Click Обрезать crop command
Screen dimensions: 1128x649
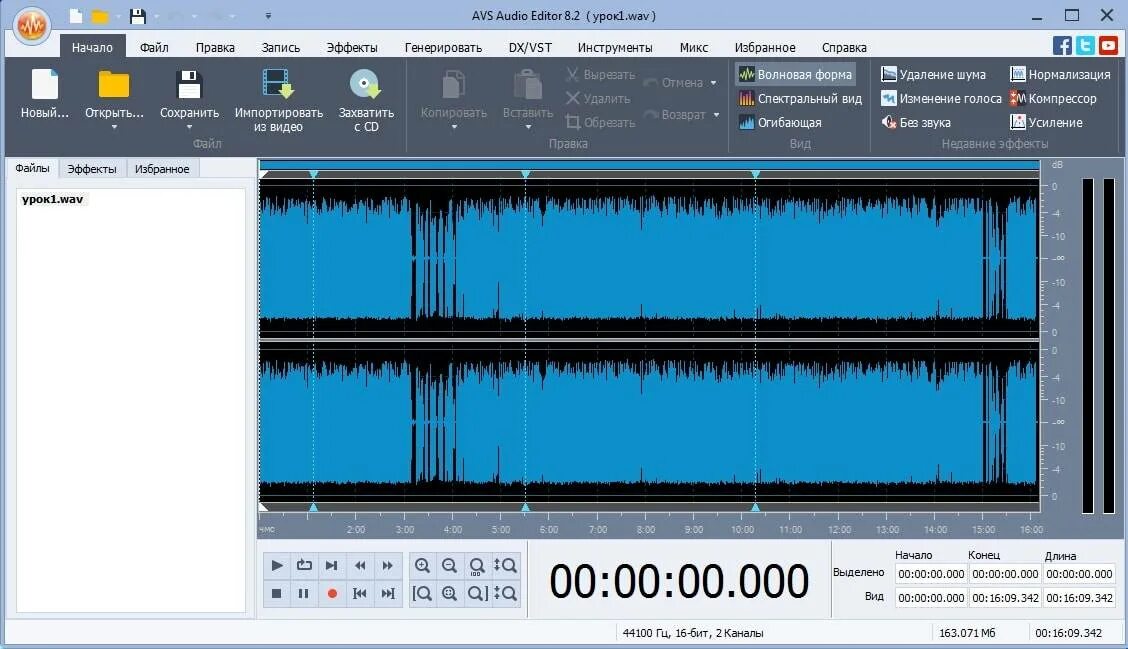pyautogui.click(x=600, y=122)
